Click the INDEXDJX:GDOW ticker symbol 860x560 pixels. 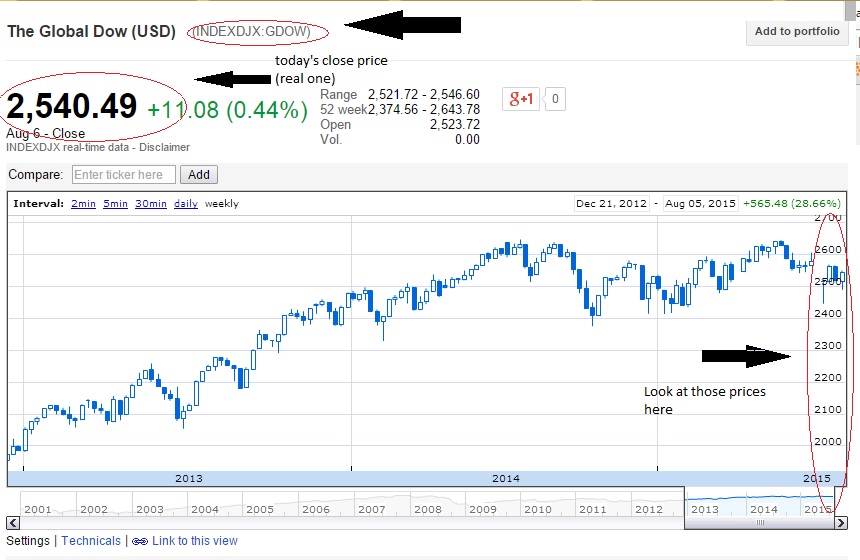(253, 31)
